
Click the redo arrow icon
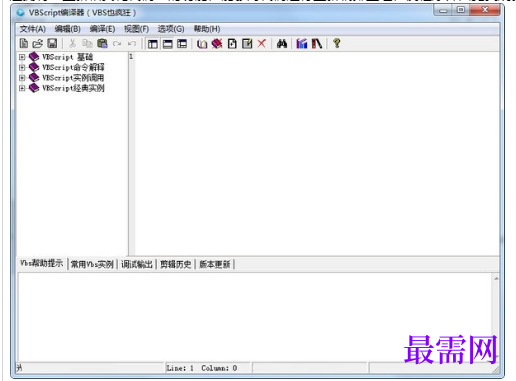pos(117,44)
